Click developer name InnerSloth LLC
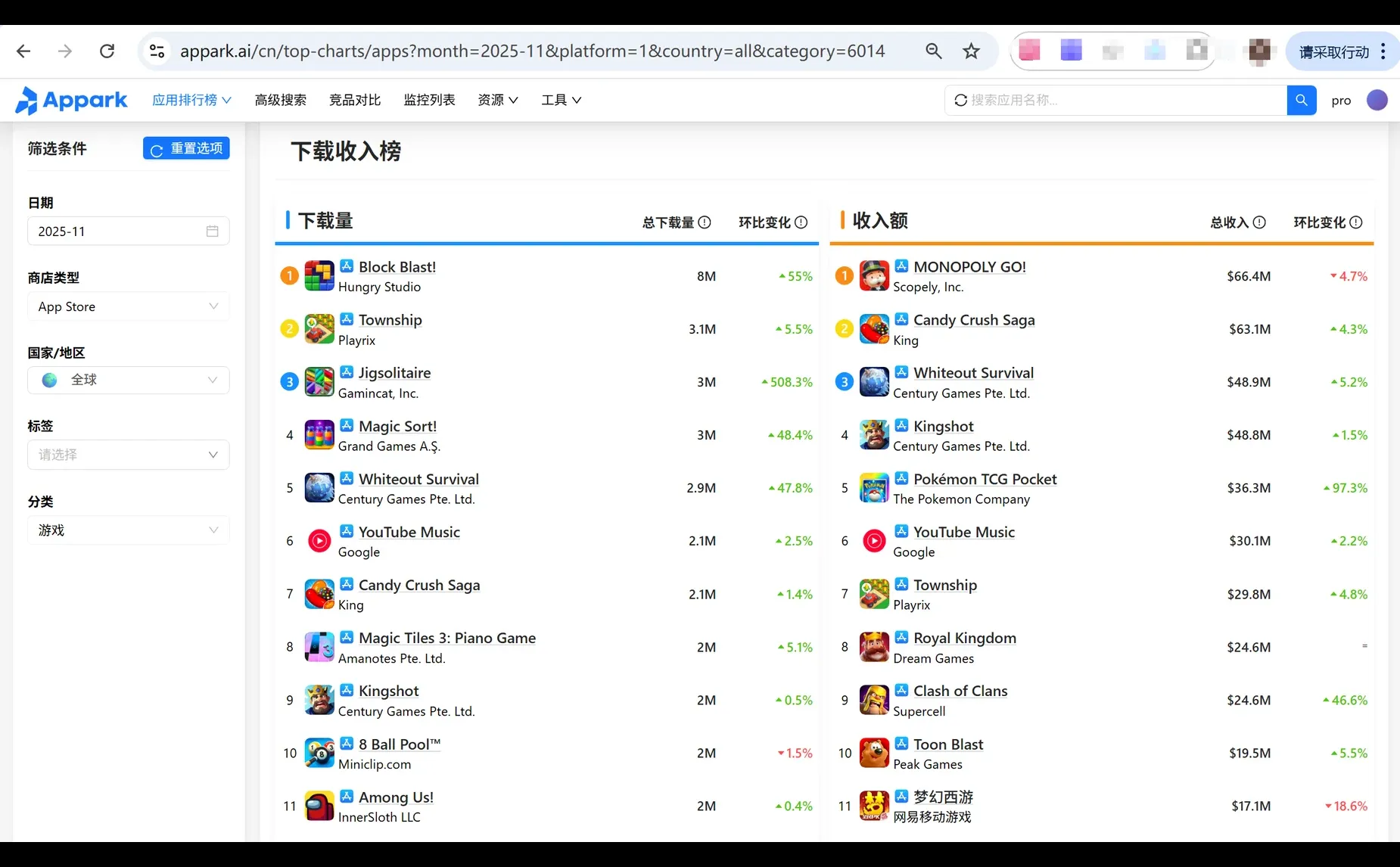1400x867 pixels. [x=379, y=817]
